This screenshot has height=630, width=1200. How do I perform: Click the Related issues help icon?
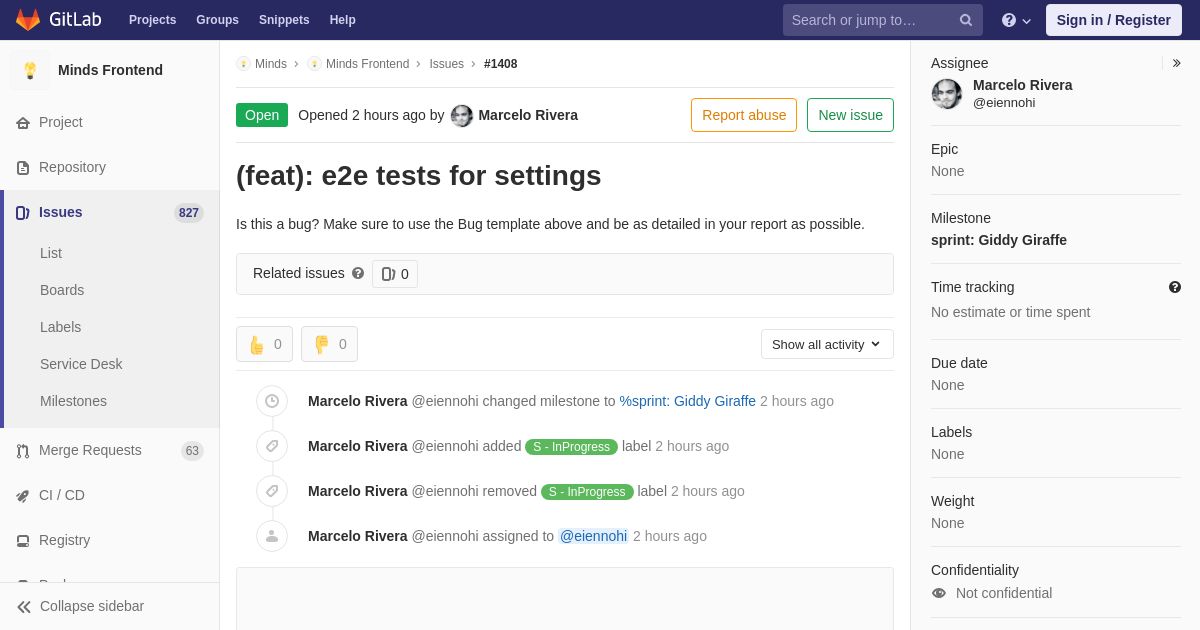[358, 273]
